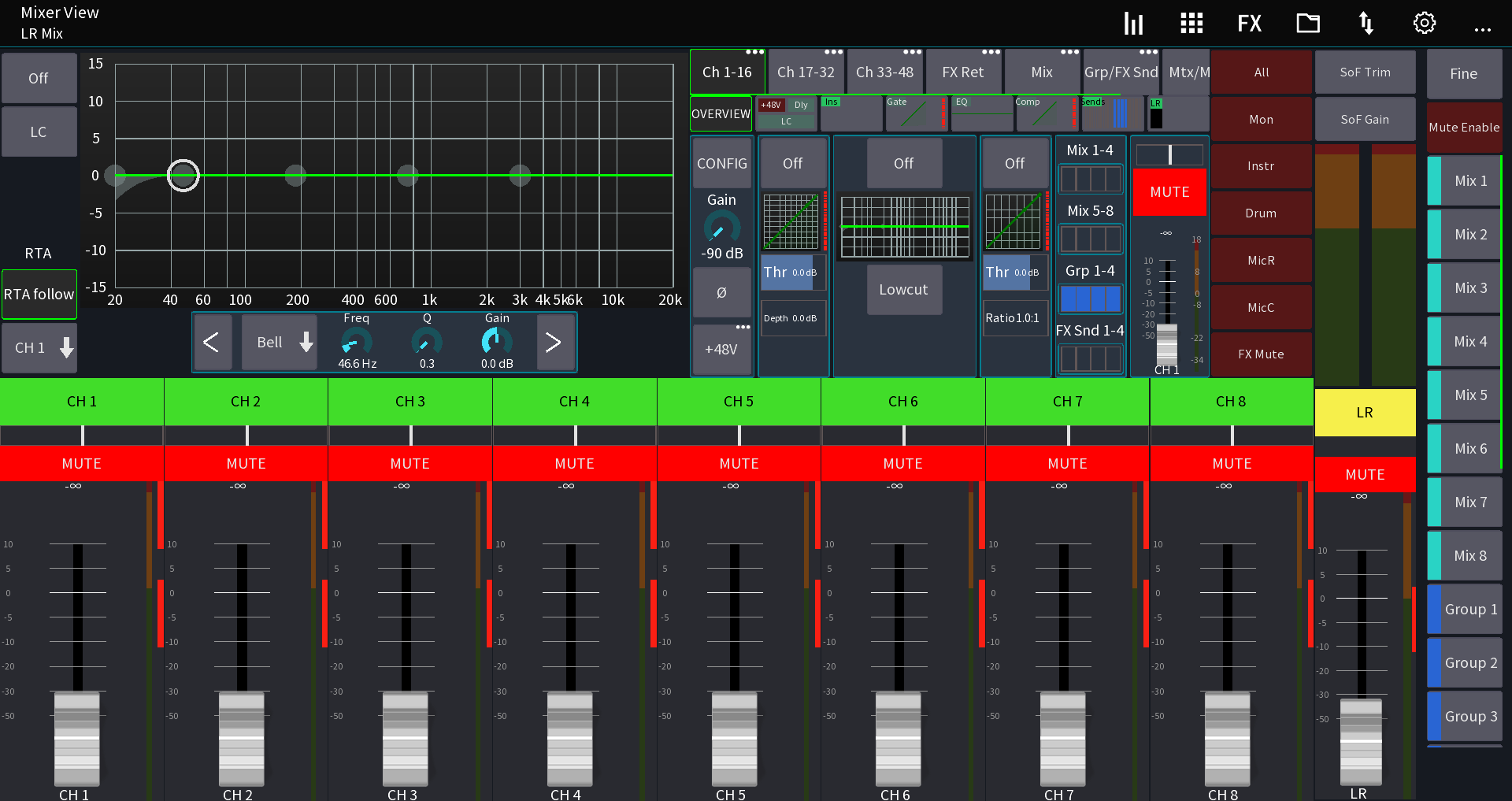The width and height of the screenshot is (1512, 801).
Task: Select the Mix tab
Action: [1041, 71]
